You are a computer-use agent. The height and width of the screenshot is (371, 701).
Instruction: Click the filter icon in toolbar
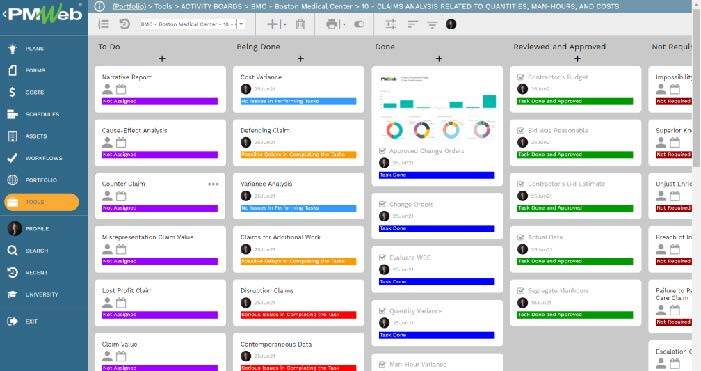point(432,25)
